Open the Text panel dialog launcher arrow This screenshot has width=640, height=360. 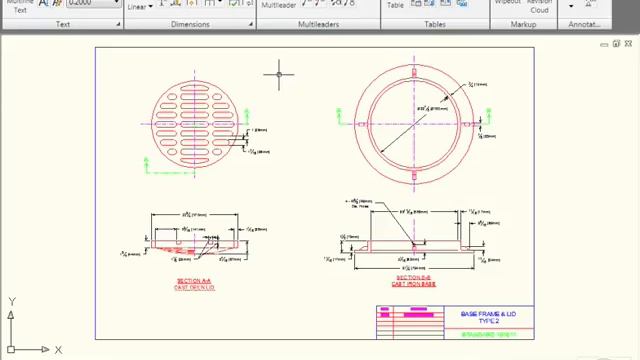[x=118, y=24]
